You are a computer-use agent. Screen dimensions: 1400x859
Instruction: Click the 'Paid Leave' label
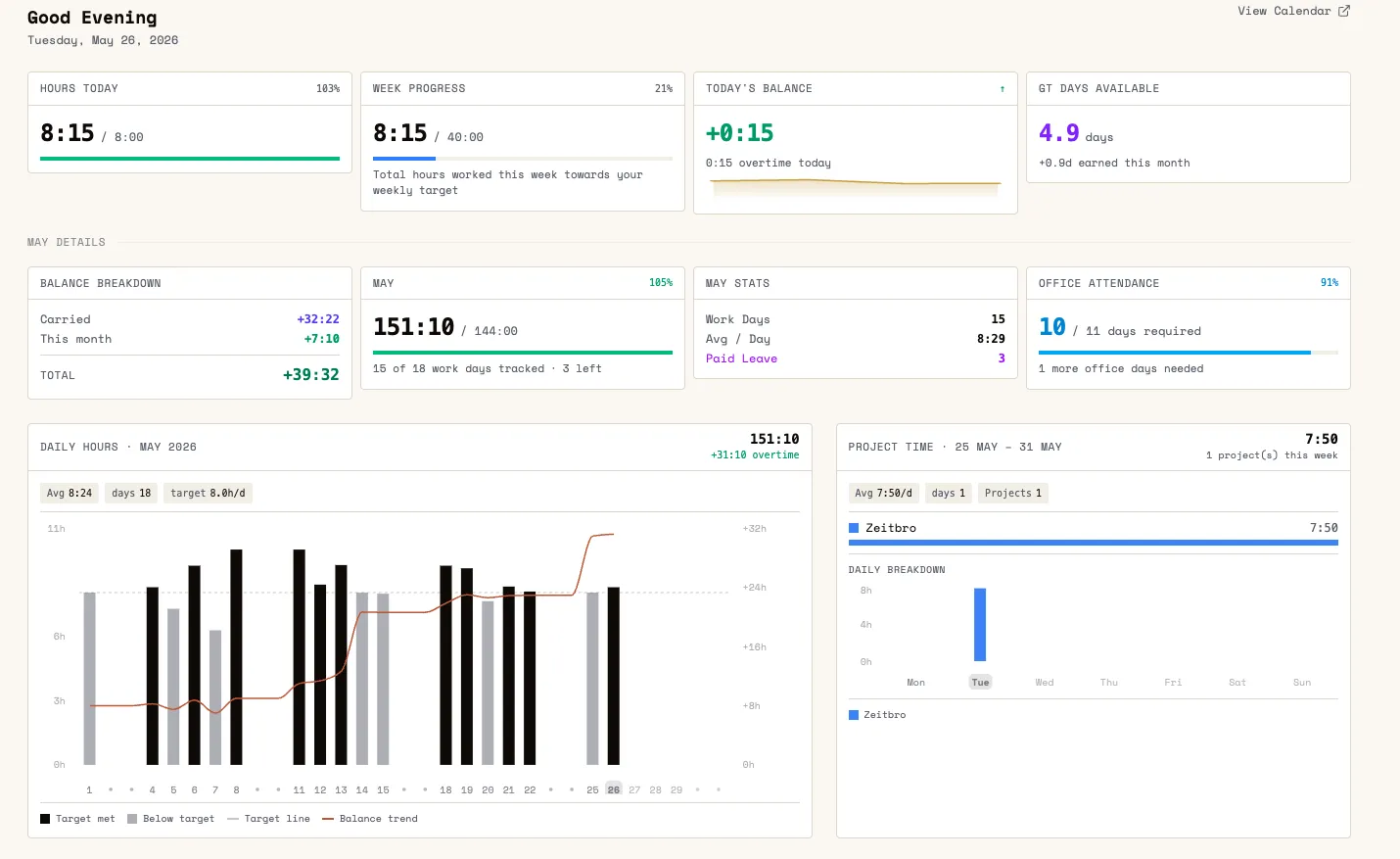pos(741,358)
